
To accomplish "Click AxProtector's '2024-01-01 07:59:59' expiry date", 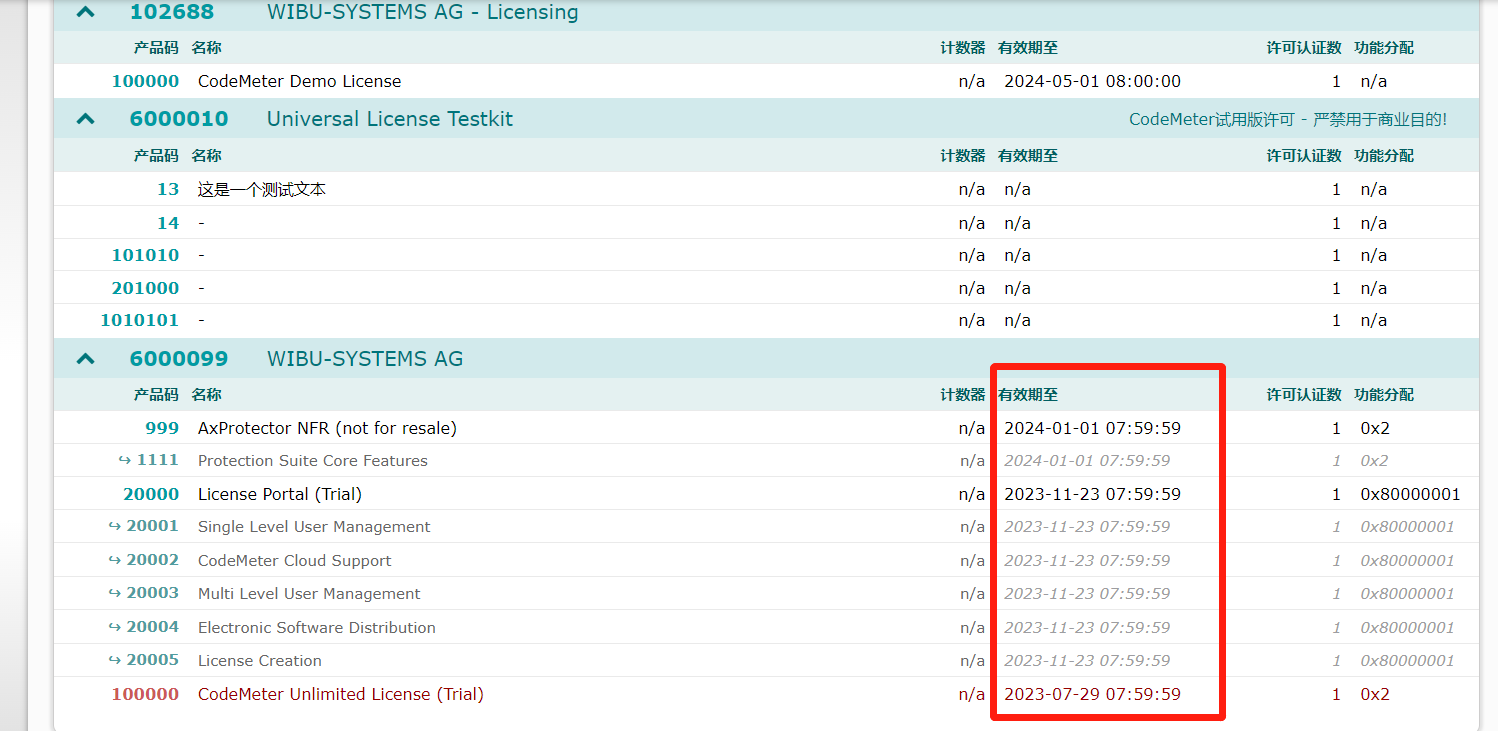I will tap(1092, 428).
